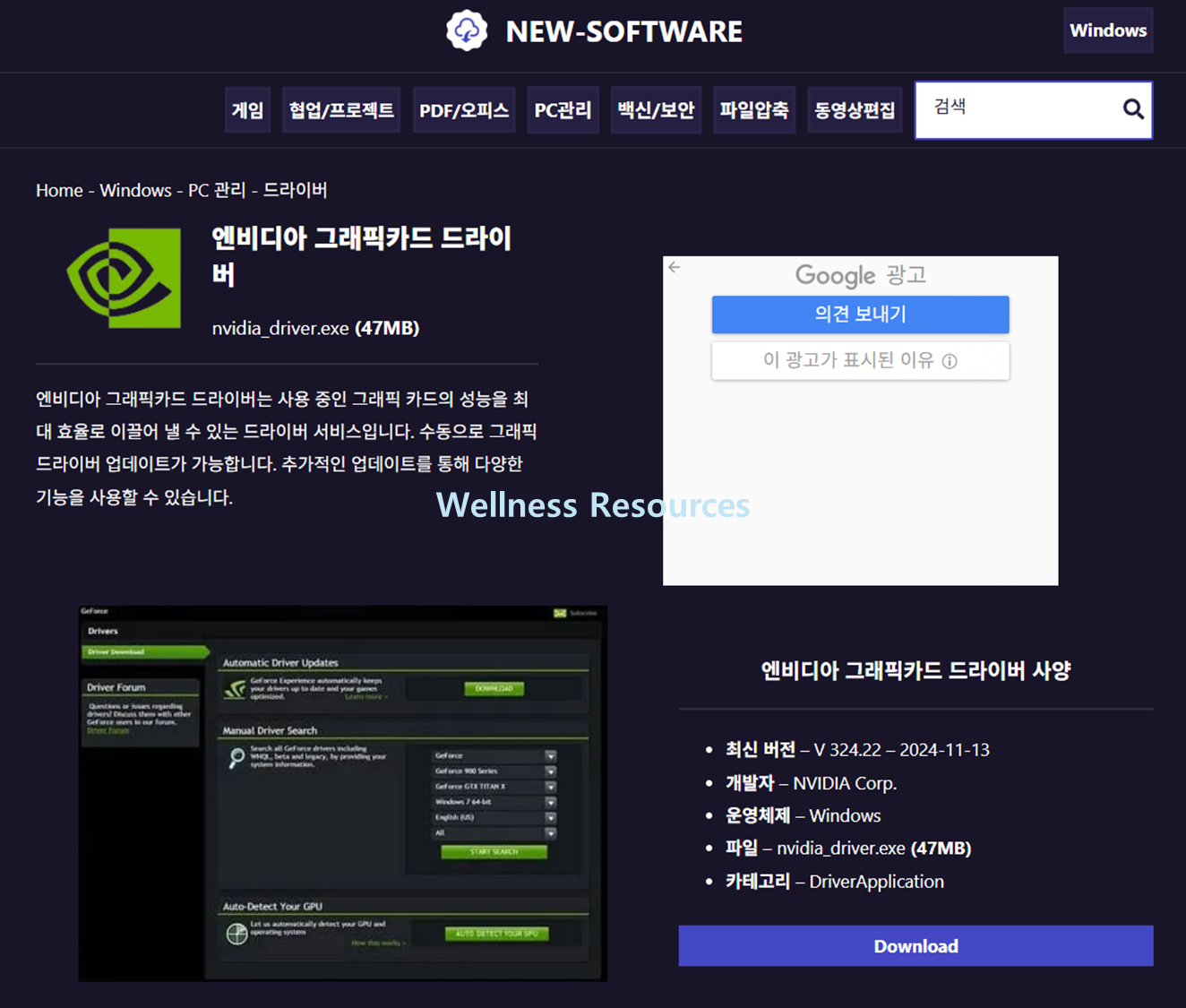
Task: Go to Windows breadcrumb link
Action: 135,190
